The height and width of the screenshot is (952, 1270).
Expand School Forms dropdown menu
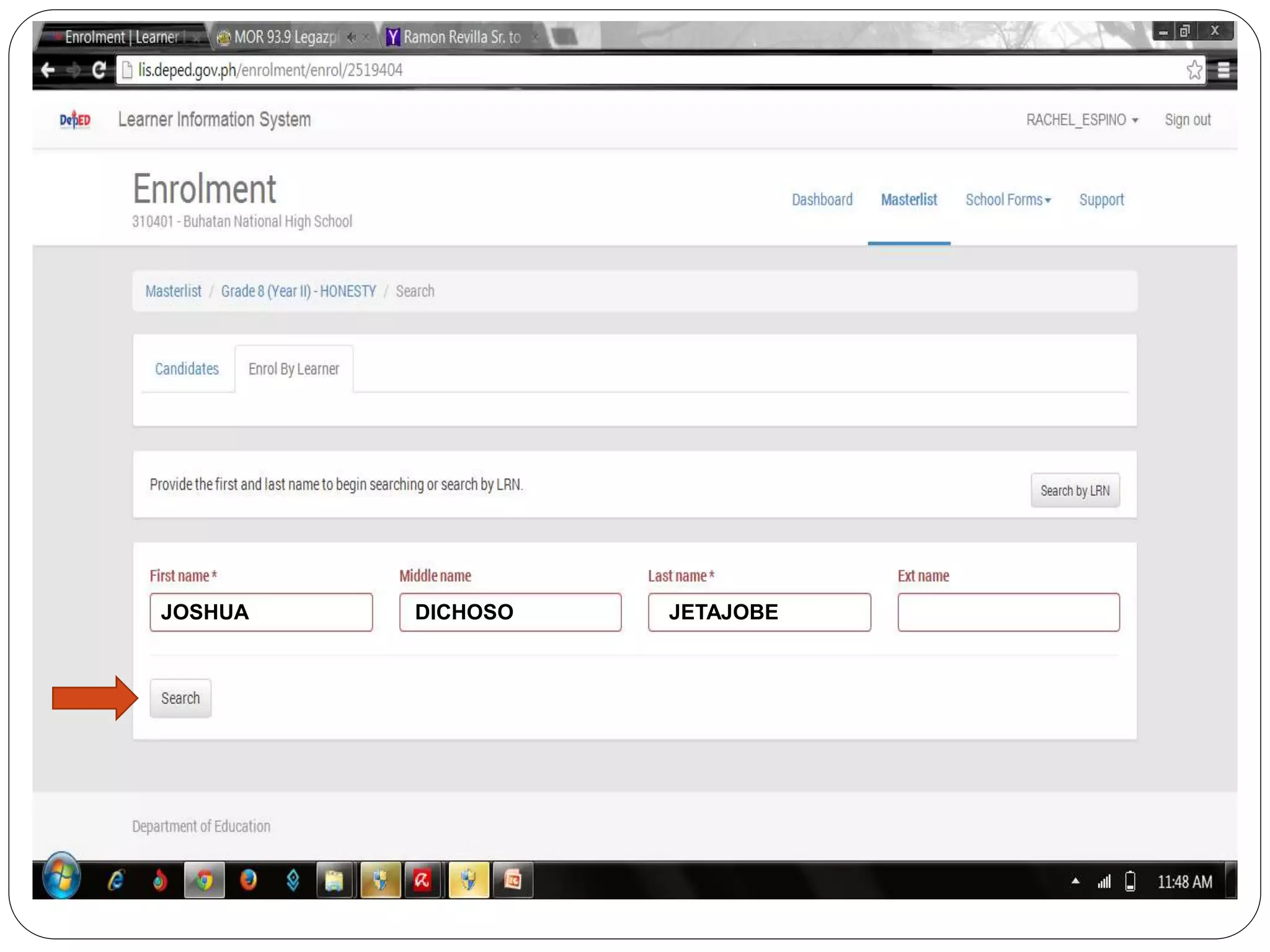(x=1008, y=200)
